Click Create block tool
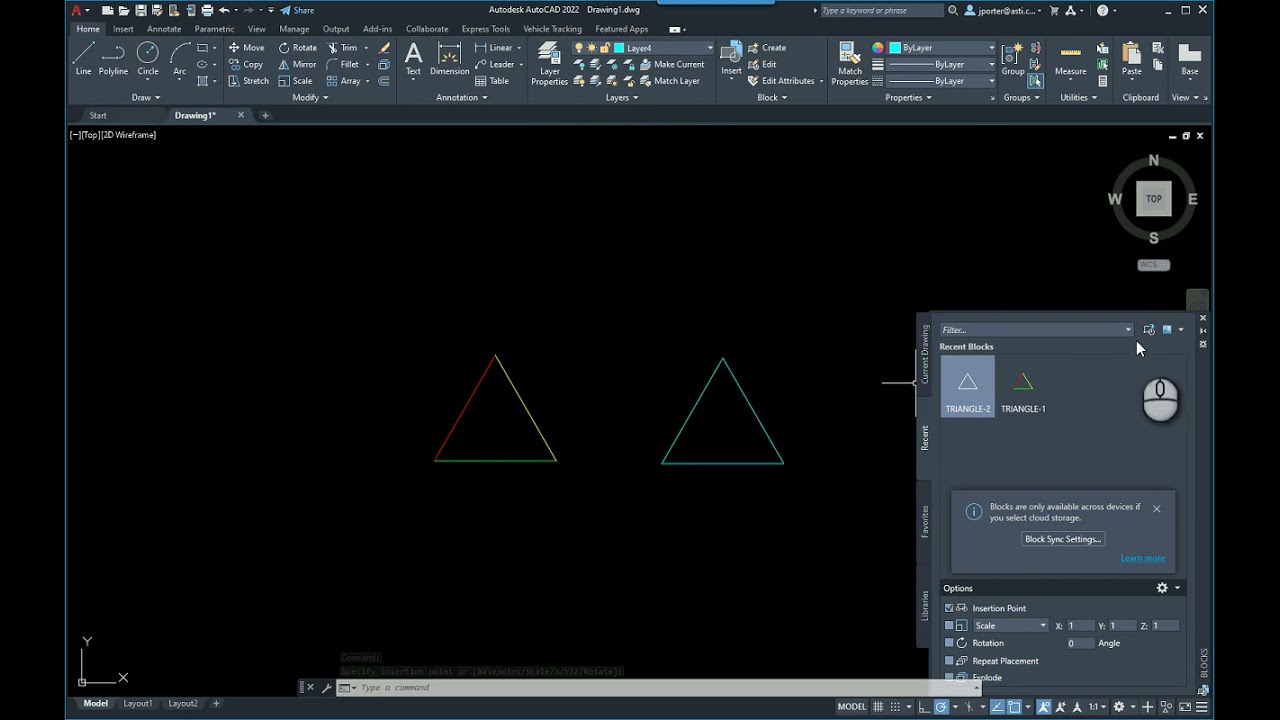Image resolution: width=1280 pixels, height=720 pixels. (x=766, y=47)
